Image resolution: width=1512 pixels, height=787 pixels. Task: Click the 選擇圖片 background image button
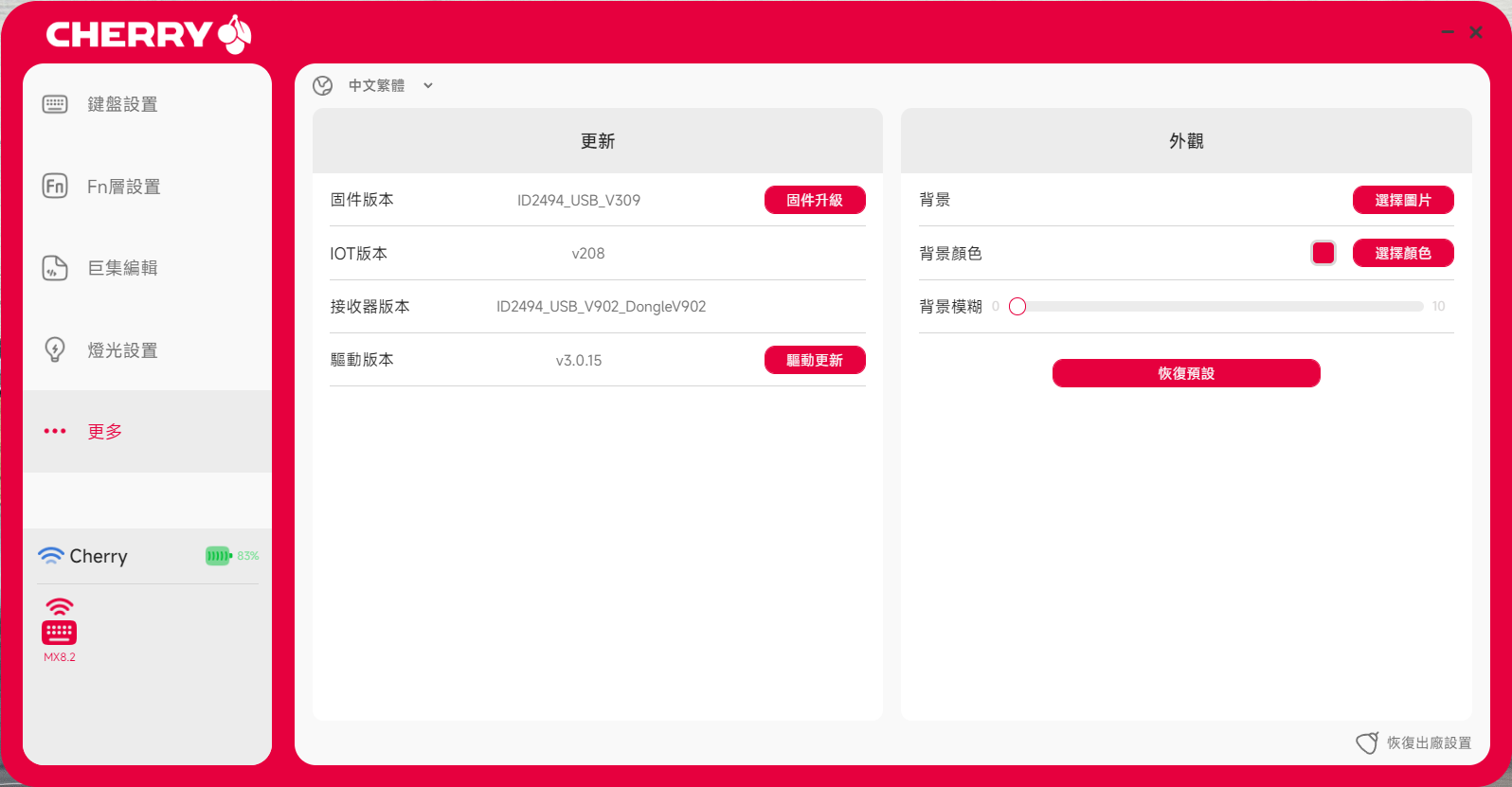1402,200
